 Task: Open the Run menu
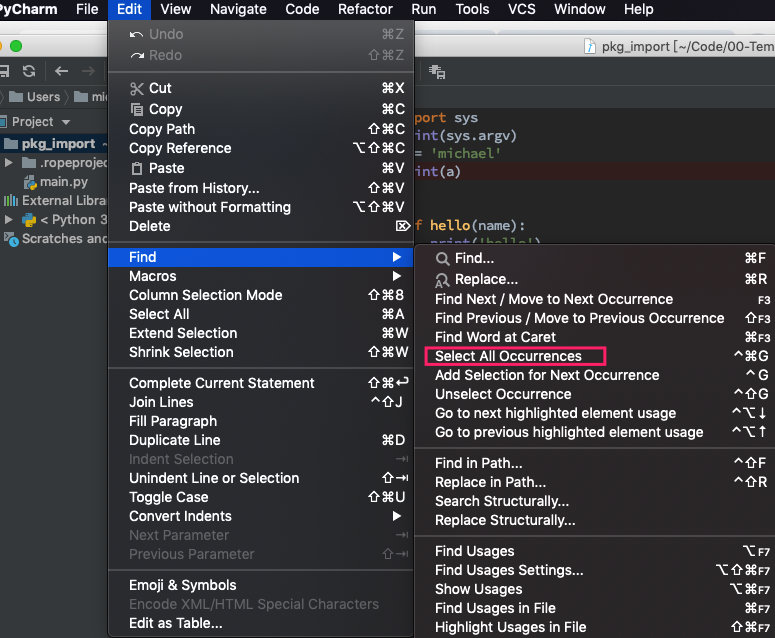point(424,9)
